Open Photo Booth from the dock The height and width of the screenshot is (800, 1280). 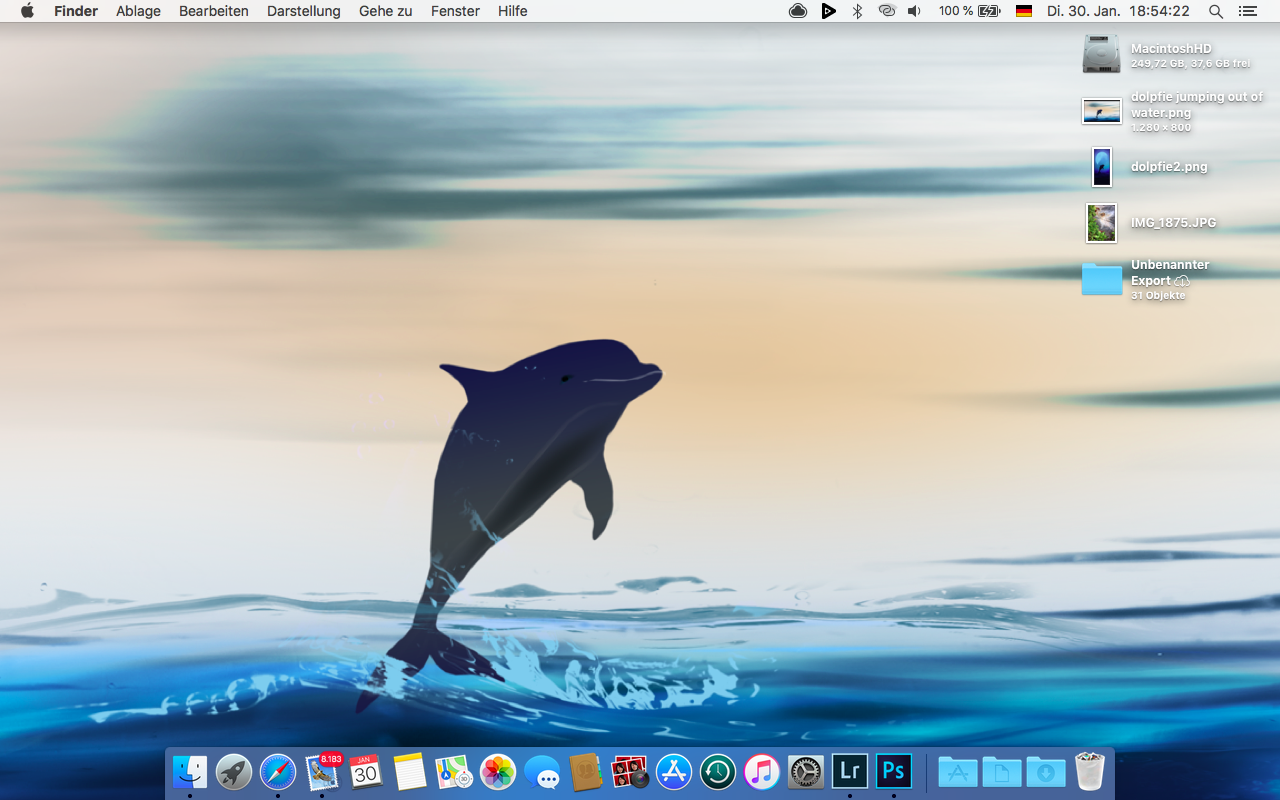pos(630,772)
